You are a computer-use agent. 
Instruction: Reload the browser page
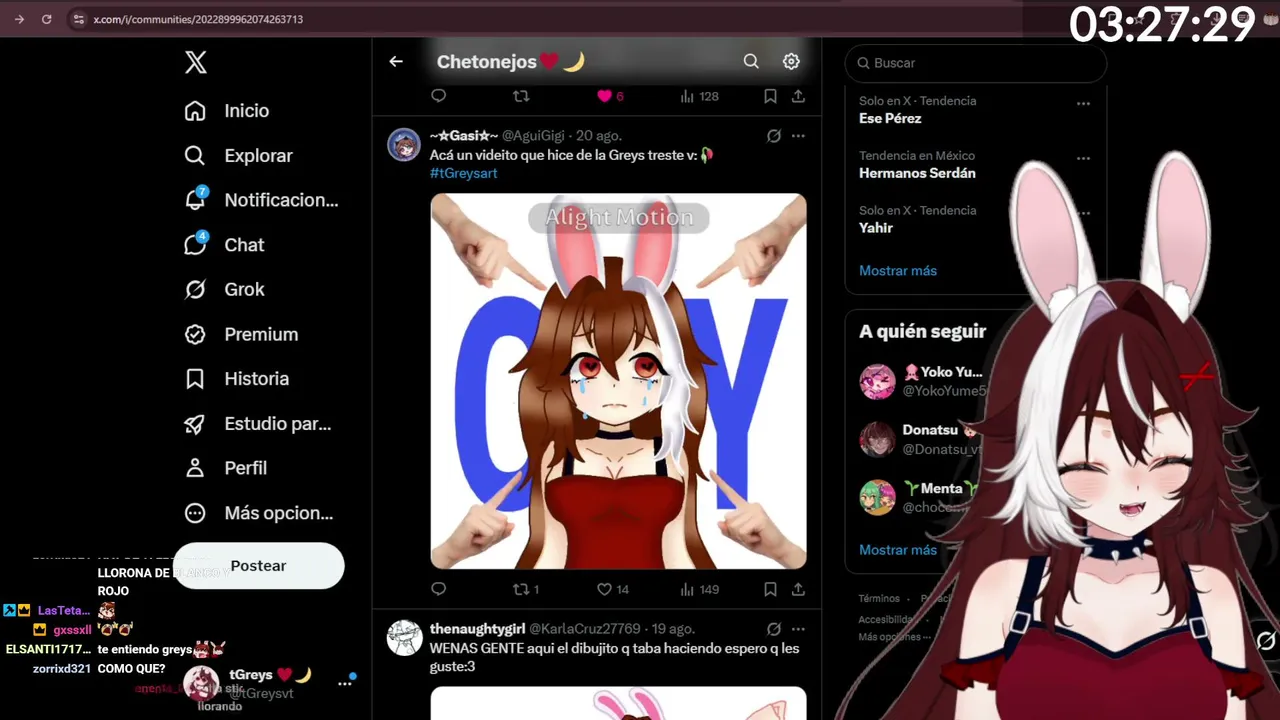click(46, 19)
